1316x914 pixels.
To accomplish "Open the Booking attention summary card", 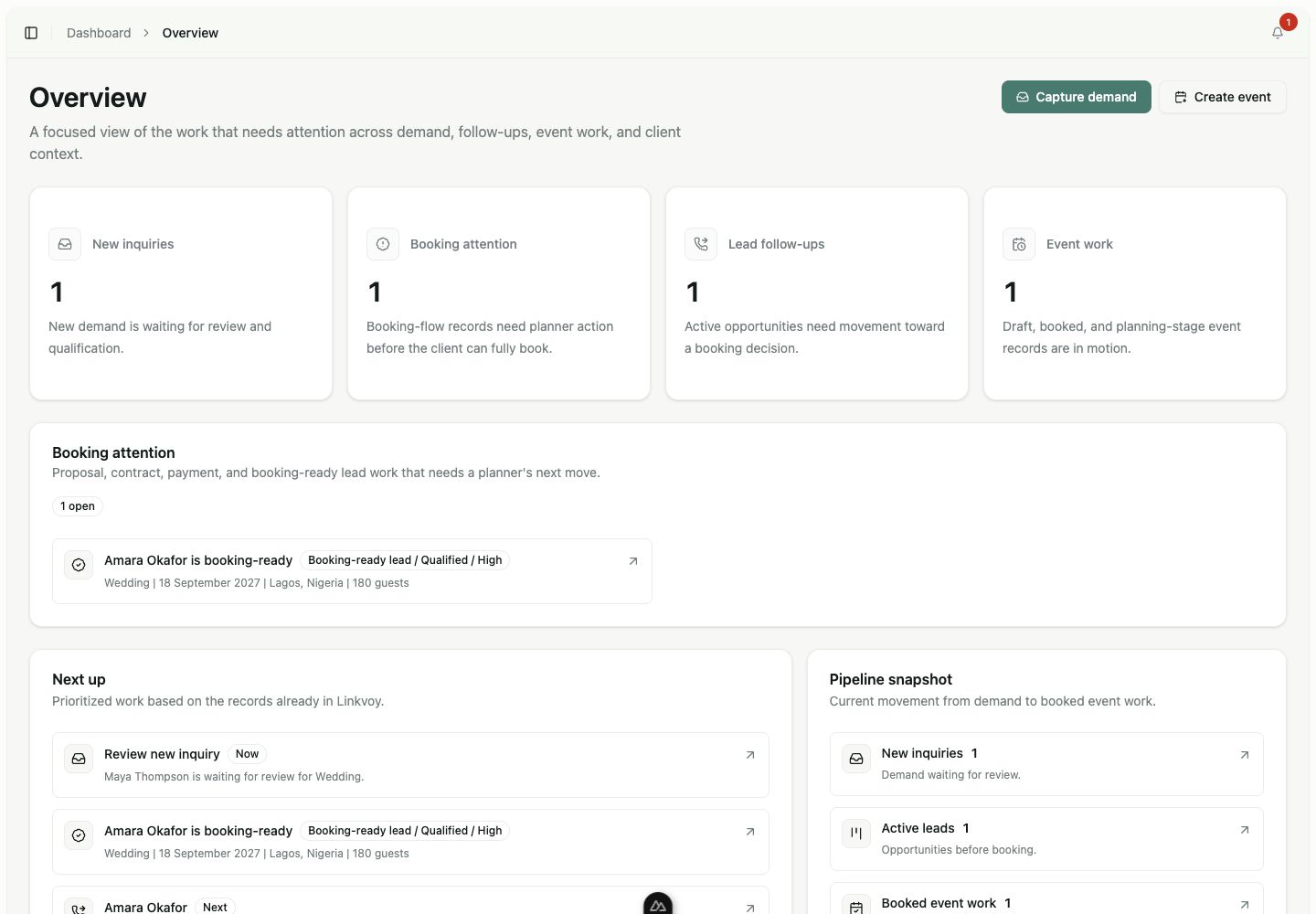I will pos(499,293).
